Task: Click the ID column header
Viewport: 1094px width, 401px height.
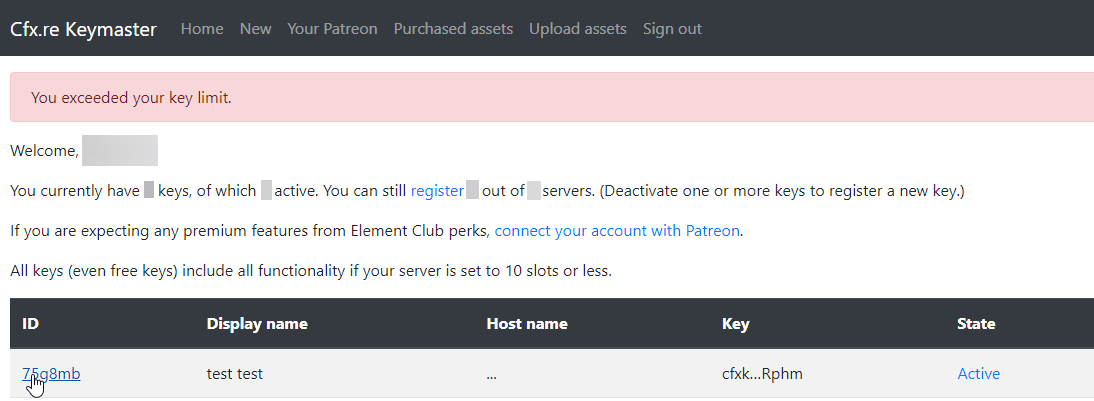Action: click(x=31, y=324)
